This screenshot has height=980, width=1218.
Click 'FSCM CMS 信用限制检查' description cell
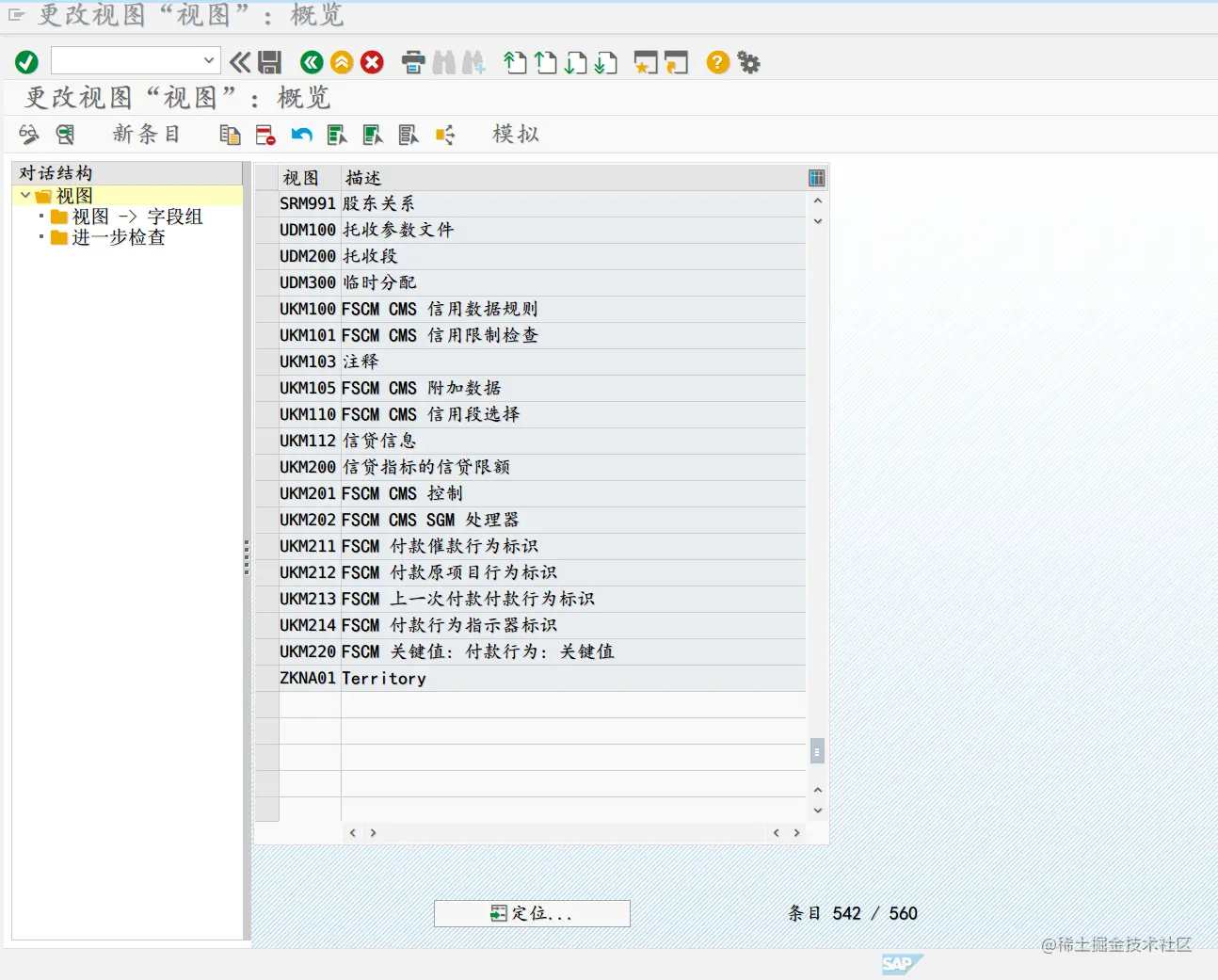(573, 335)
